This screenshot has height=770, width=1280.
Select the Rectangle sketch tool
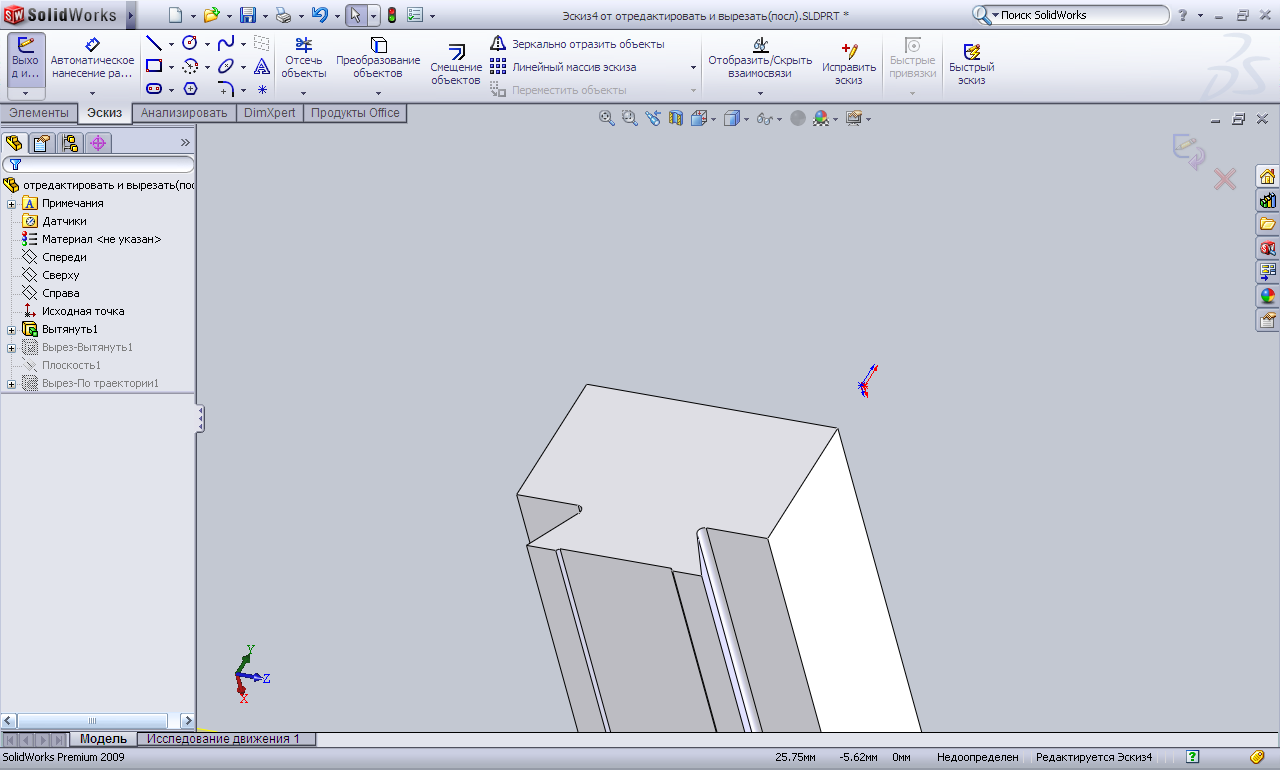tap(154, 66)
